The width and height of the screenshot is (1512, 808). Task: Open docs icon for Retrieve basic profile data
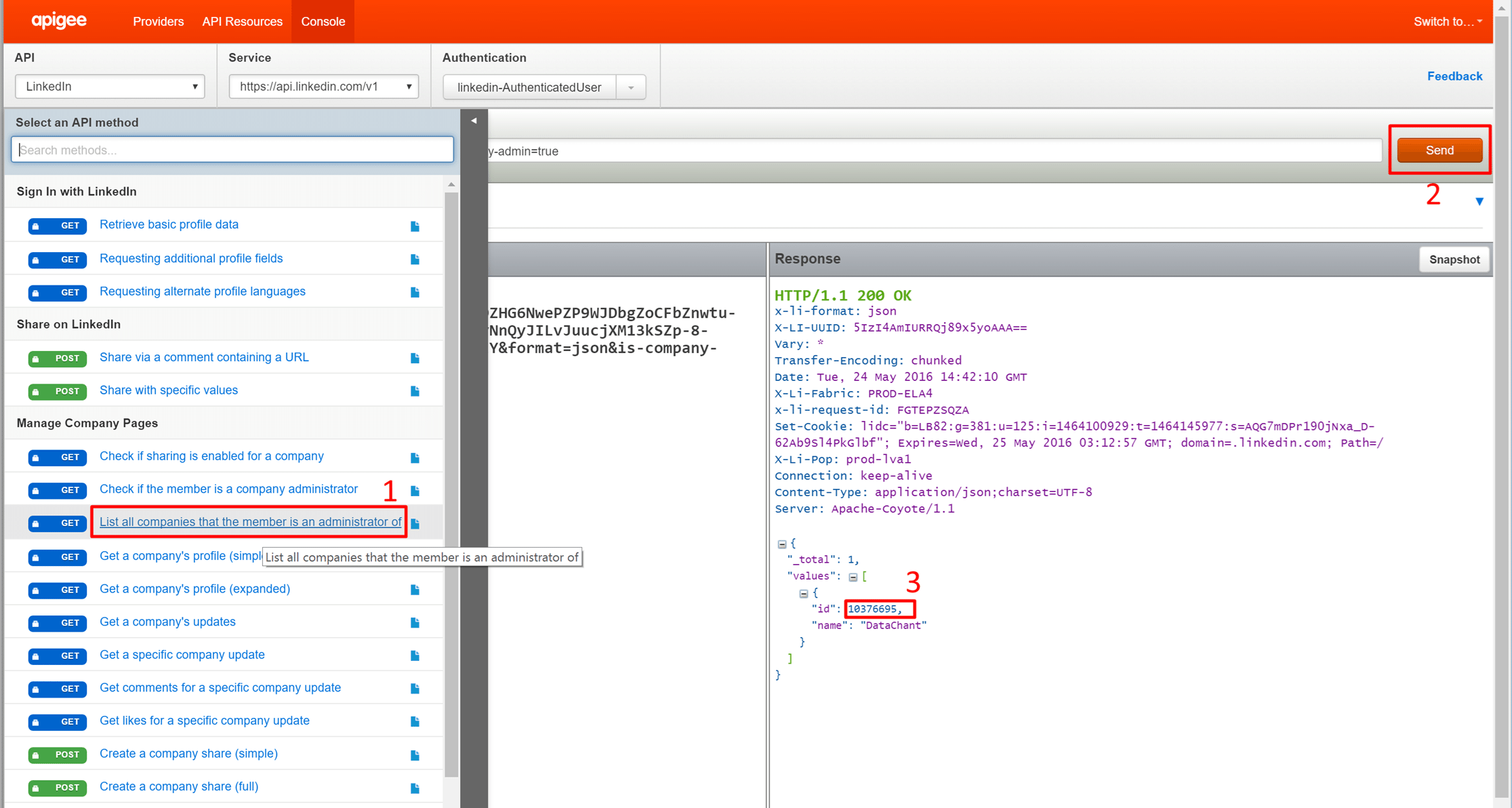[415, 226]
